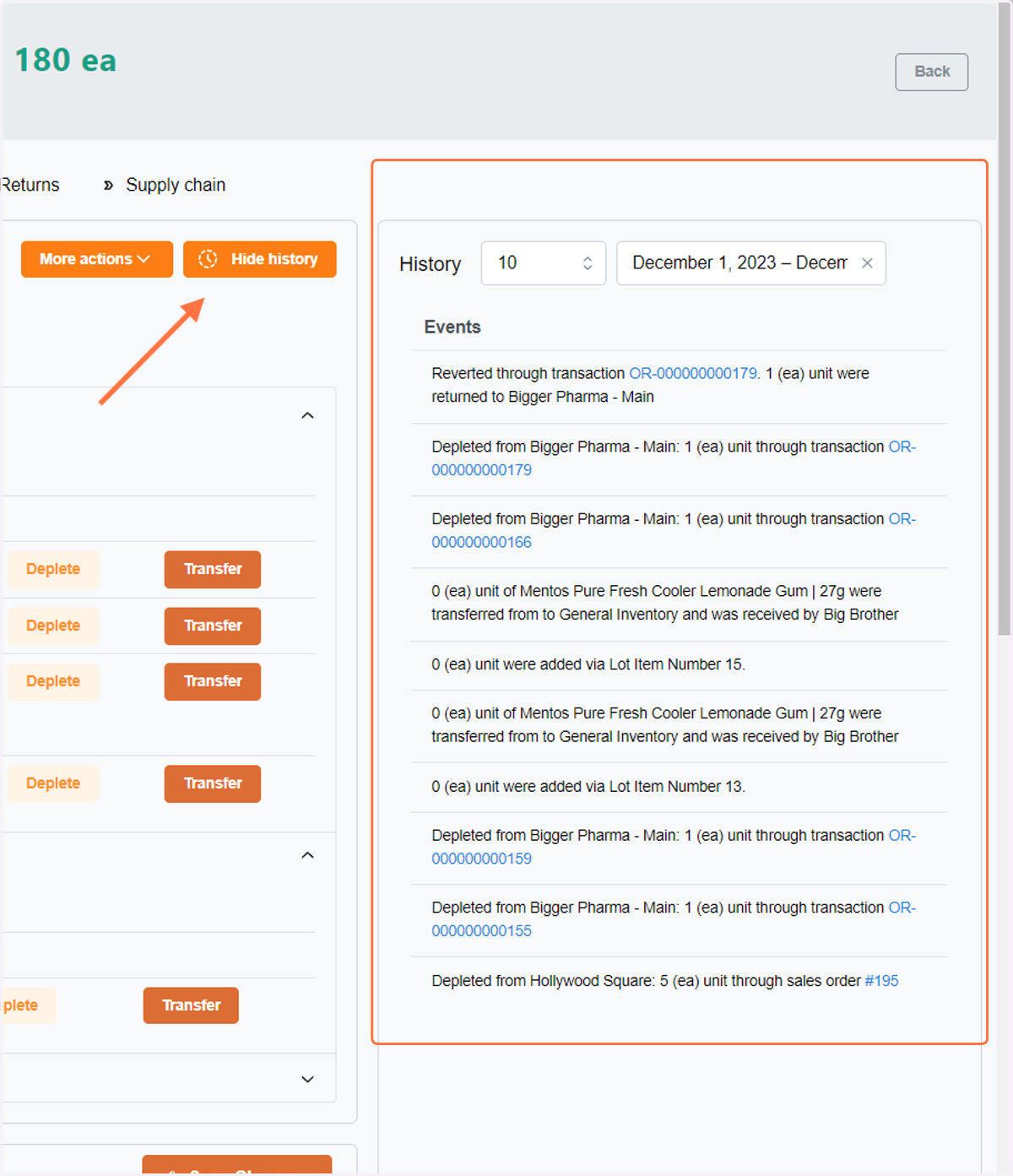The height and width of the screenshot is (1176, 1013).
Task: Click the first Deplete button
Action: (x=53, y=570)
